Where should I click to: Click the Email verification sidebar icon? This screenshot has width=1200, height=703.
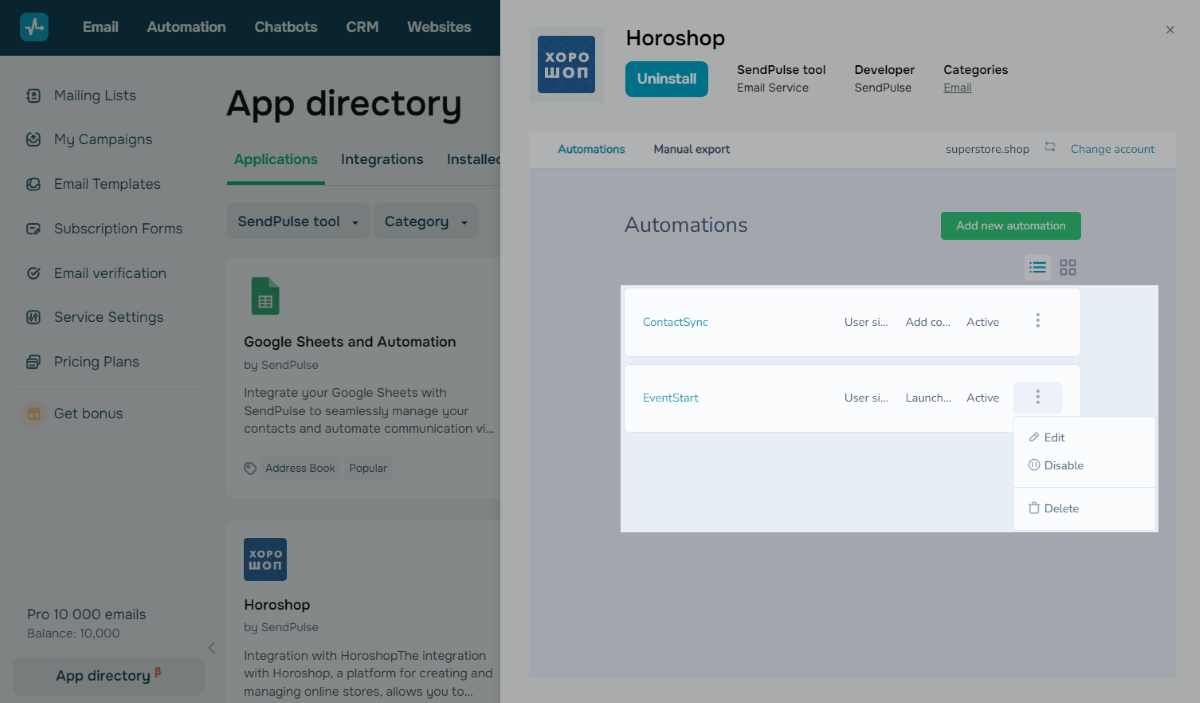pos(34,273)
